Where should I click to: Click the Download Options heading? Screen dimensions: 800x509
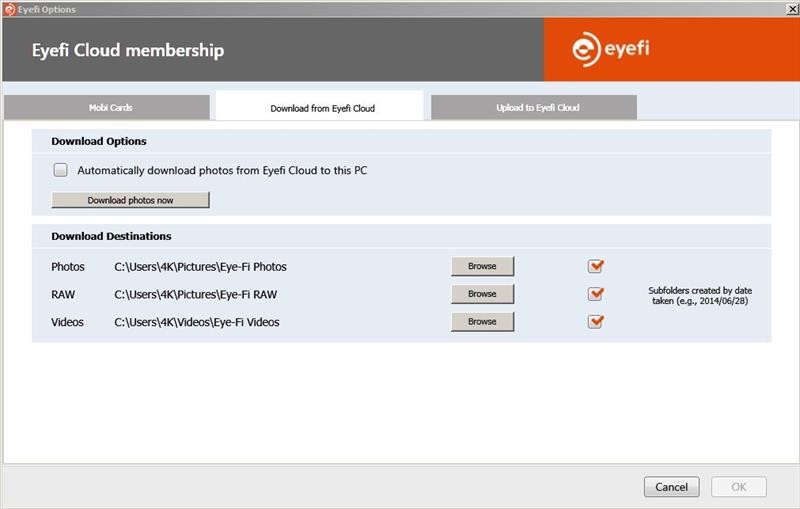99,141
